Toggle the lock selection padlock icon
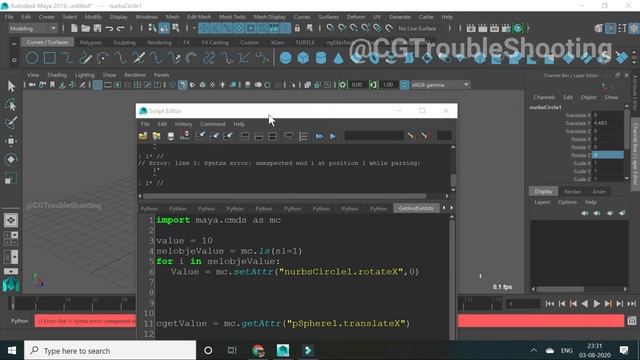 pyautogui.click(x=297, y=28)
